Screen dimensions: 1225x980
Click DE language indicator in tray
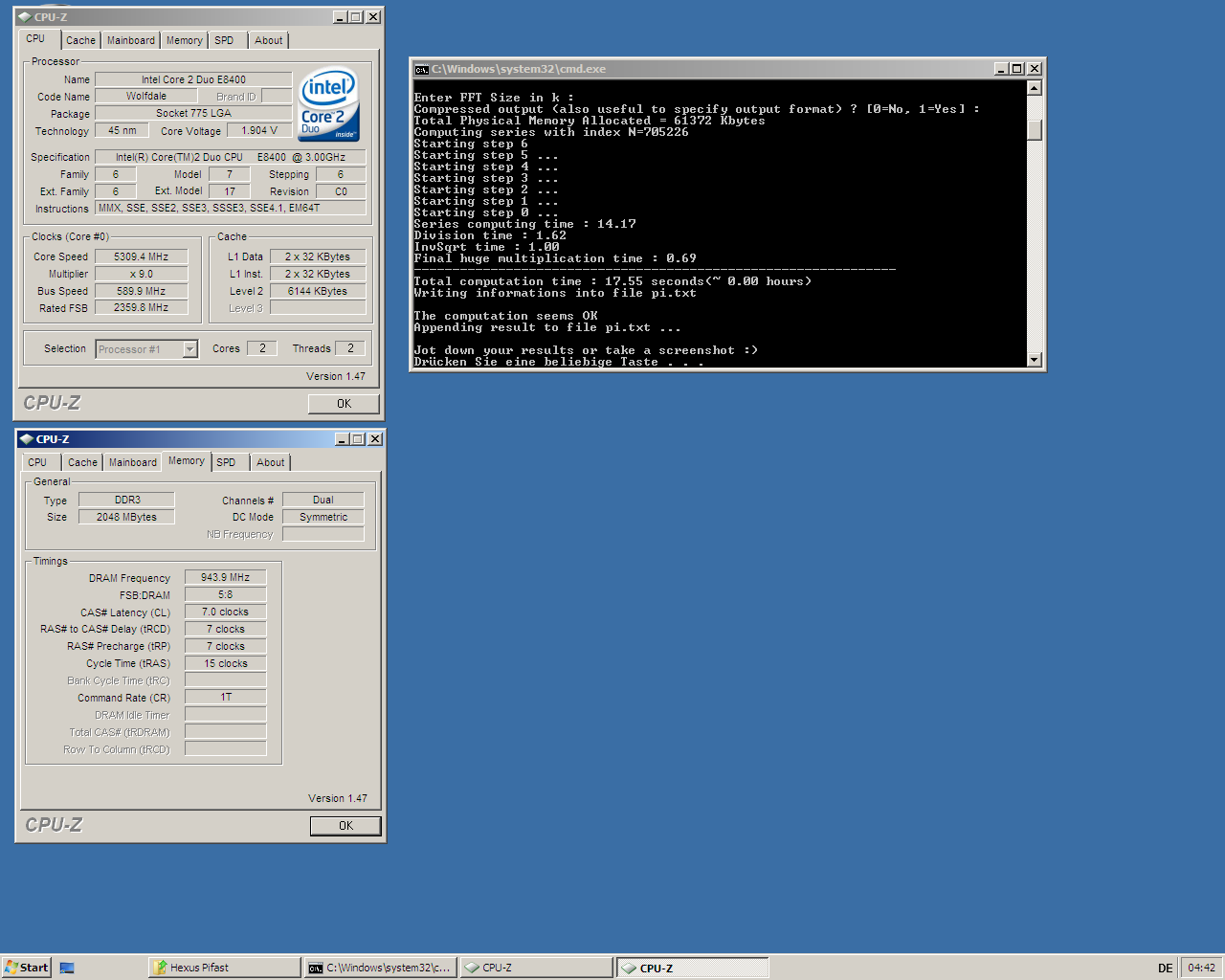click(x=1165, y=968)
